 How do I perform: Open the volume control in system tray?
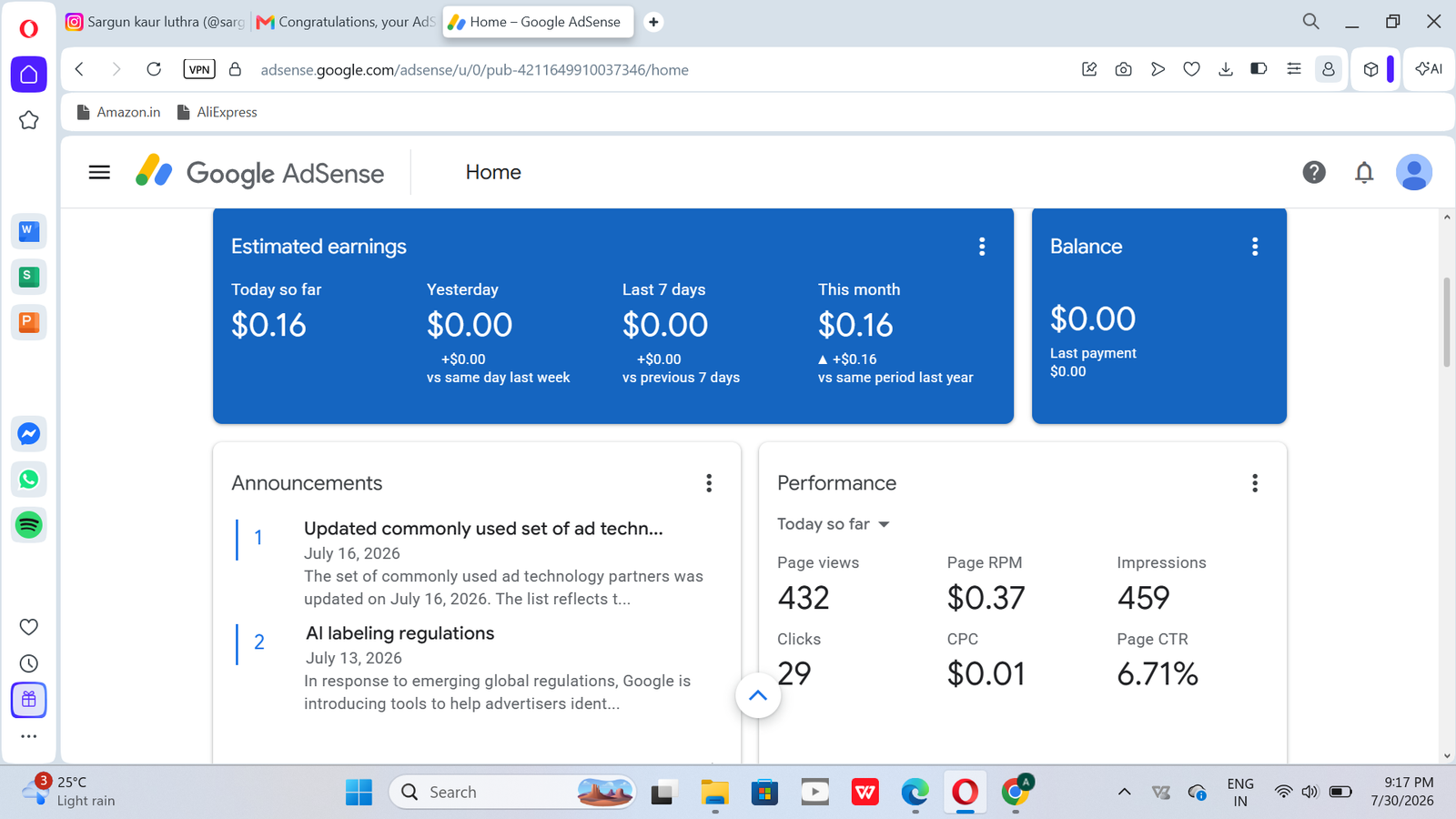click(1309, 792)
